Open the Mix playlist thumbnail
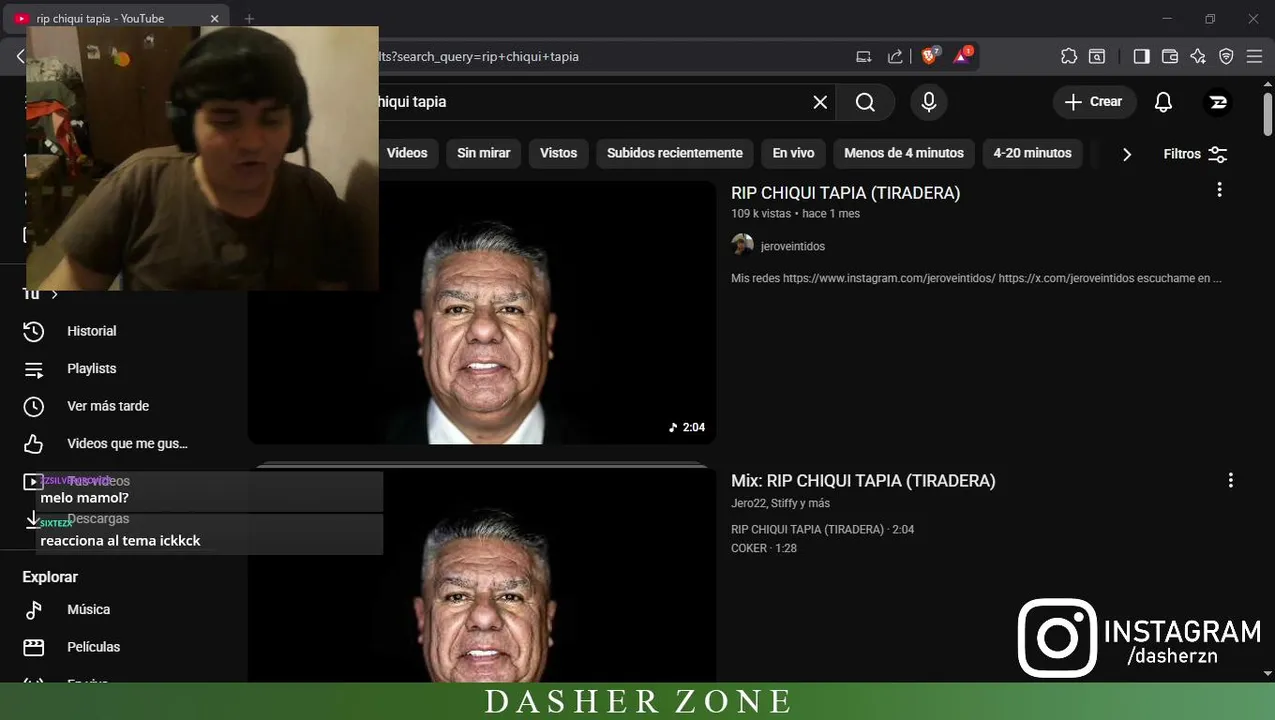 click(x=482, y=576)
